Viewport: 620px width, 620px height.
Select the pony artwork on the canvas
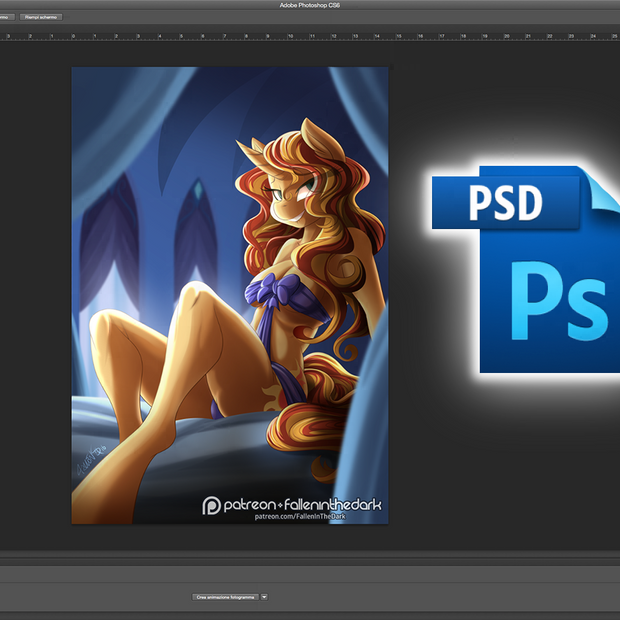click(230, 295)
